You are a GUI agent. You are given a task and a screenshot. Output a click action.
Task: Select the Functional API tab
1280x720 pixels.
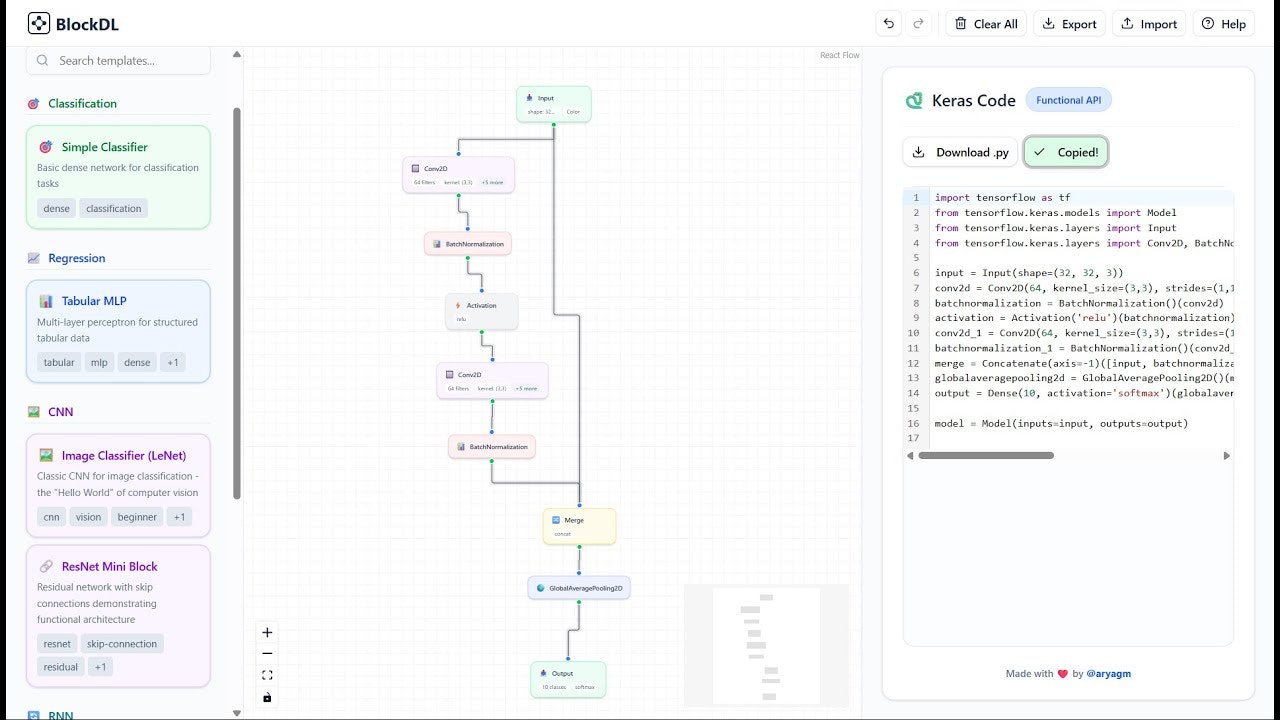pos(1068,99)
